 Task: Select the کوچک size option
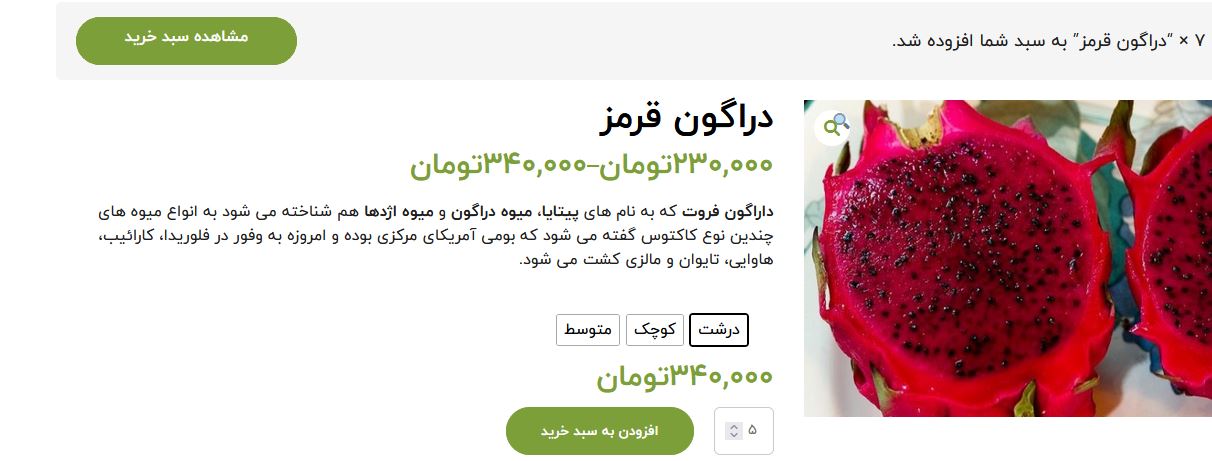[x=655, y=330]
